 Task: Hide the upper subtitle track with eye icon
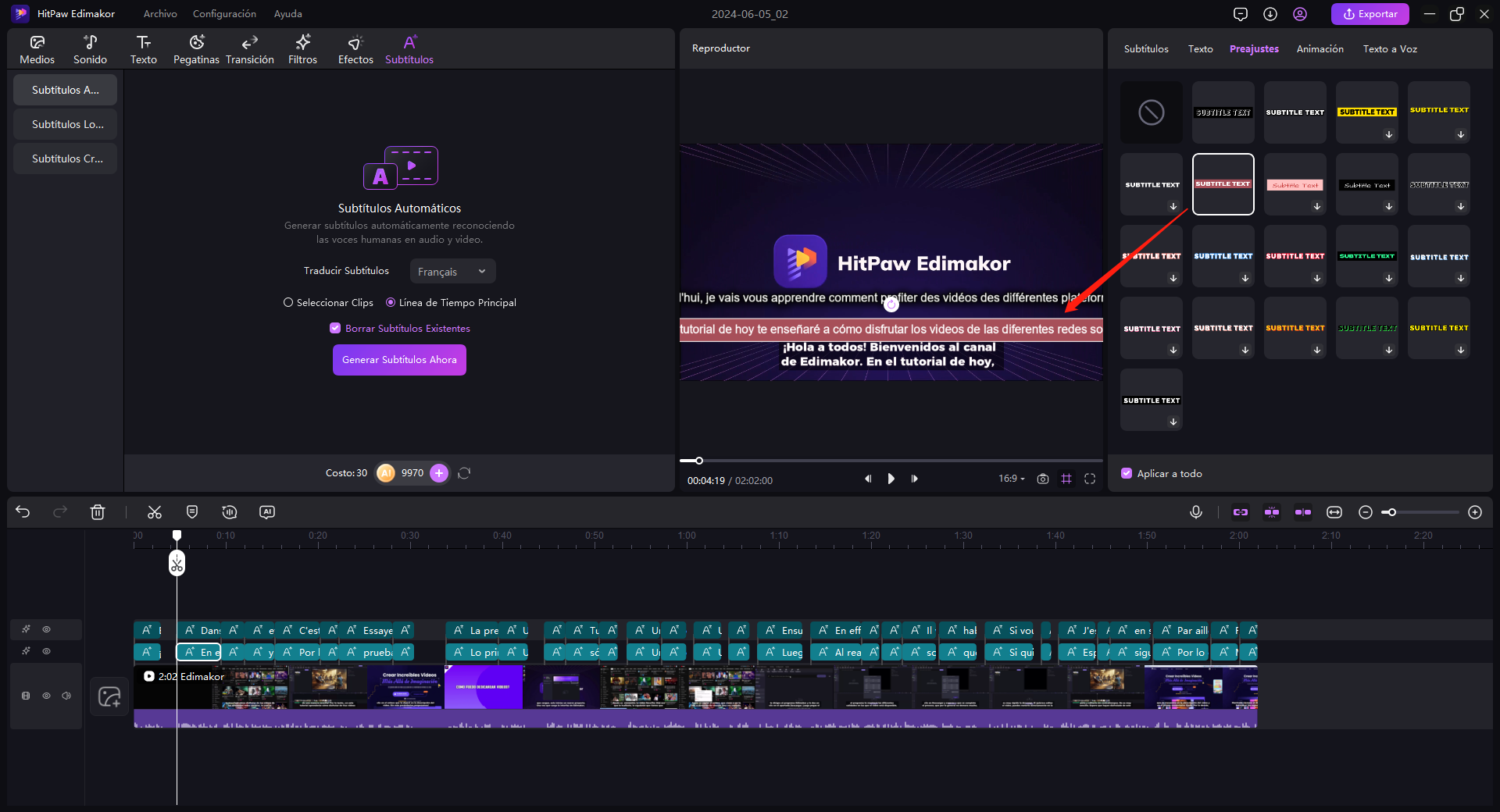click(x=47, y=629)
